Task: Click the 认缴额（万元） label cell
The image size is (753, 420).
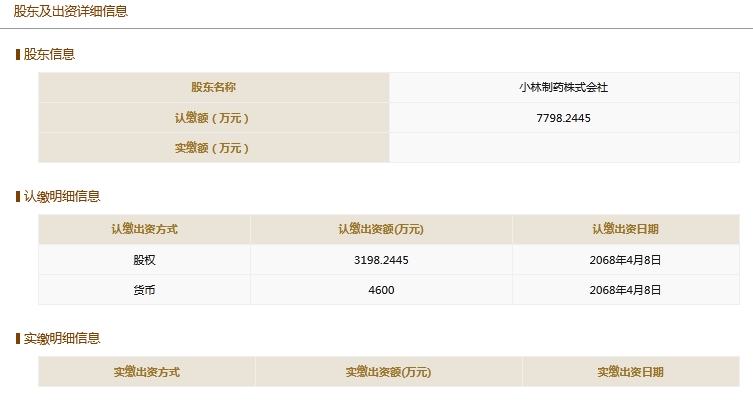Action: pos(214,118)
